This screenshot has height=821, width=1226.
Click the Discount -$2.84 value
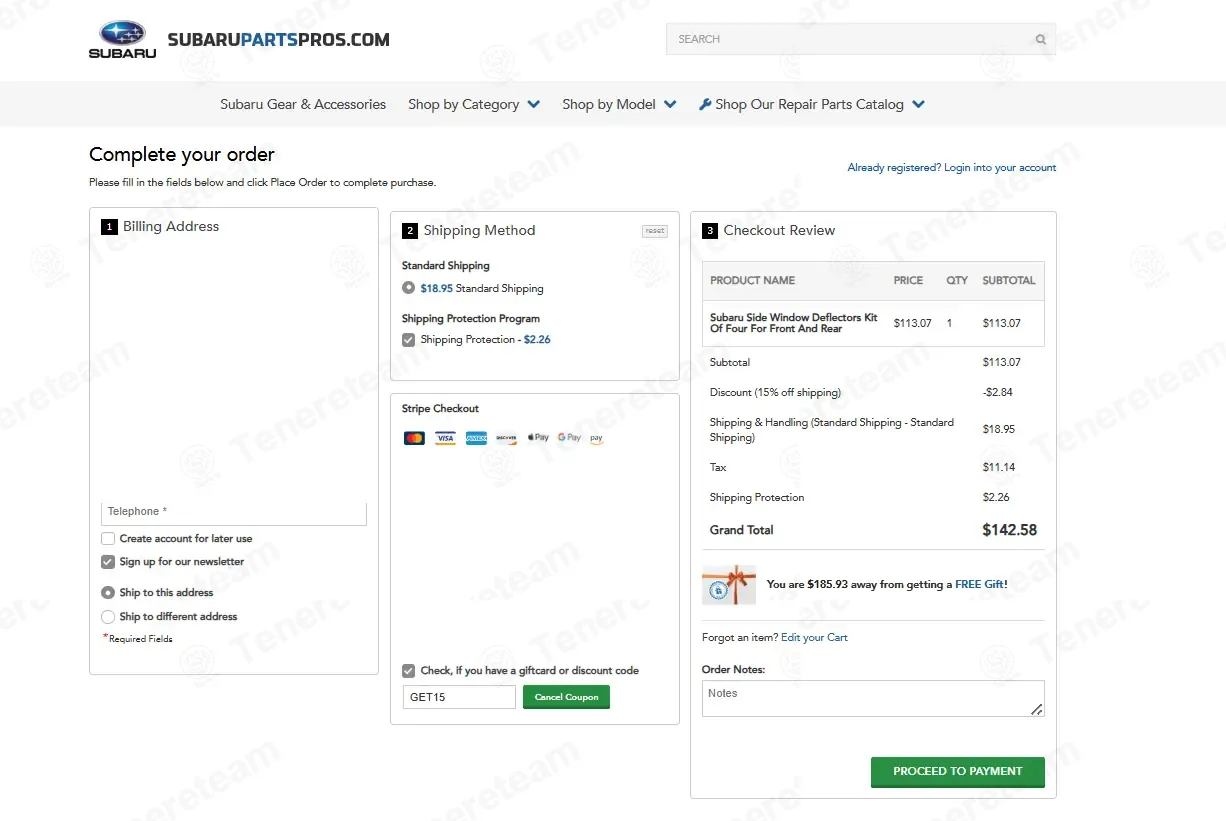tap(998, 393)
